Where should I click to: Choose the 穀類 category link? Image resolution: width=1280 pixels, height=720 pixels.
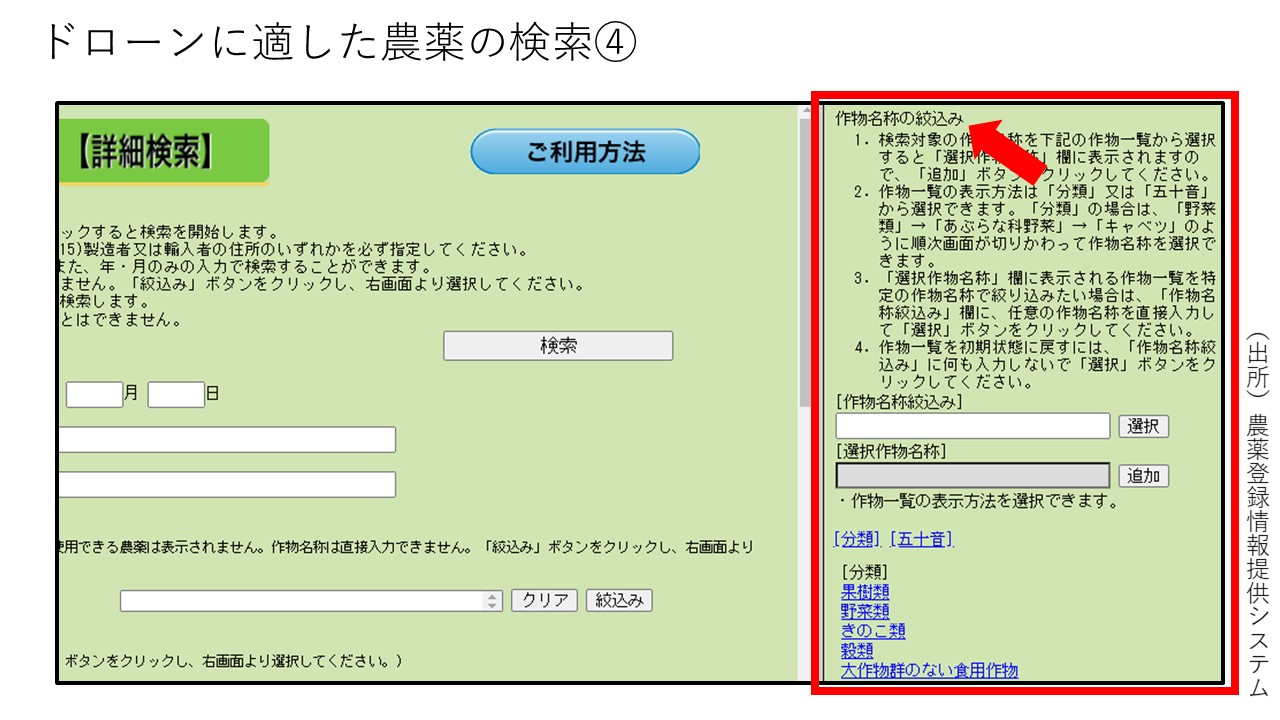tap(857, 650)
